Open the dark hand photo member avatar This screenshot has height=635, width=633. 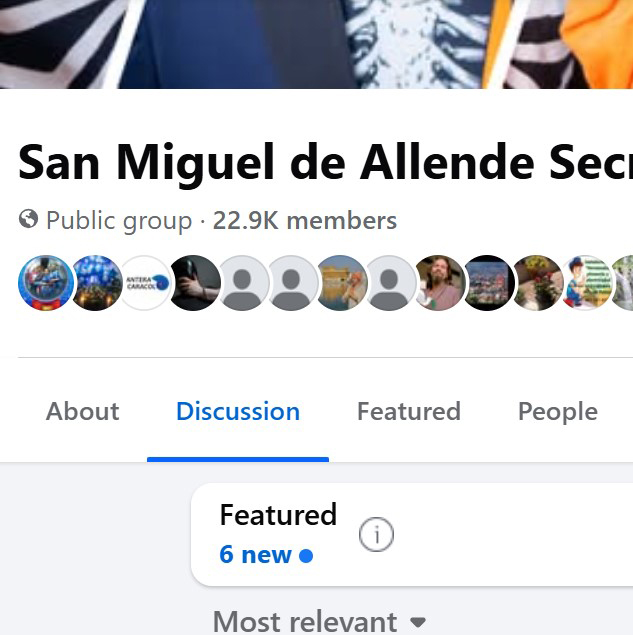click(x=195, y=283)
